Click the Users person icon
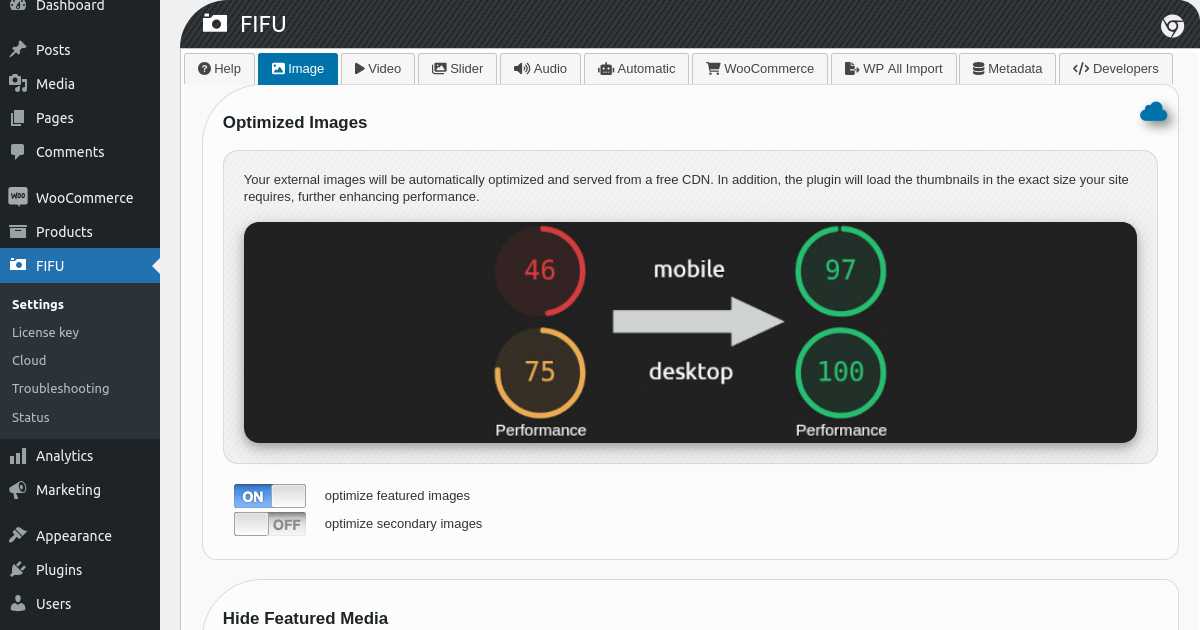 [x=18, y=604]
